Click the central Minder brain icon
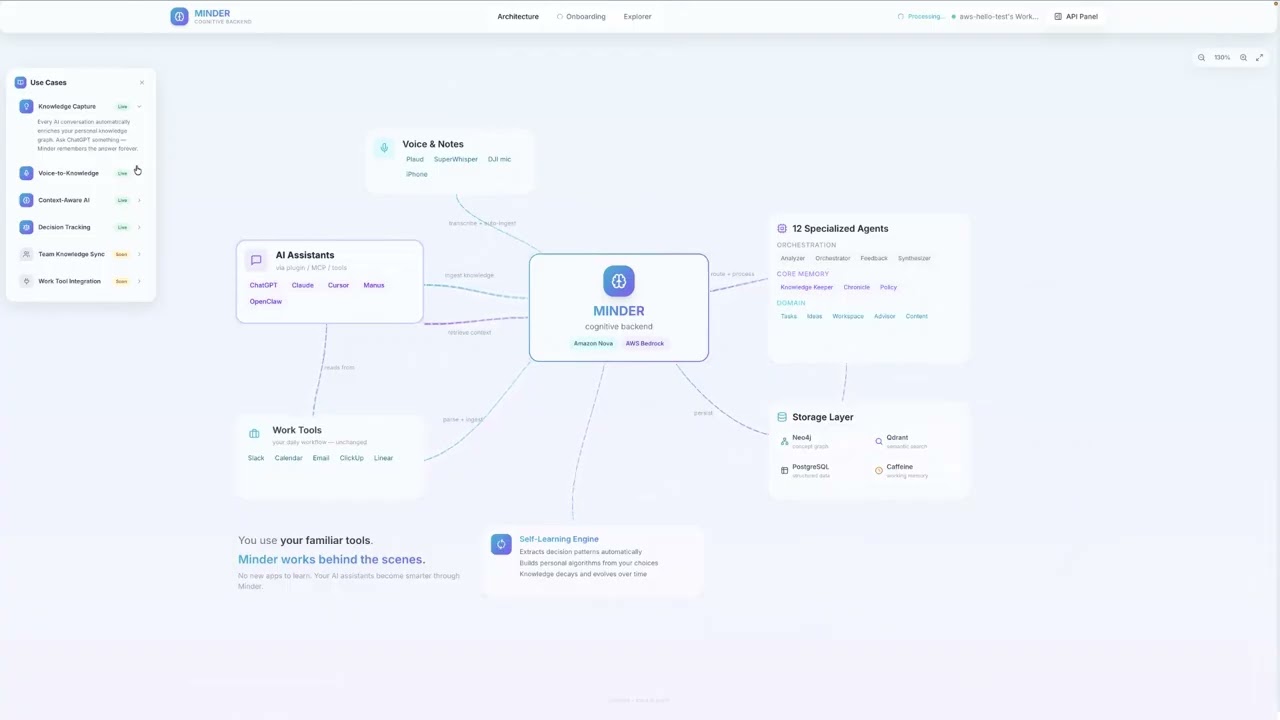 619,281
